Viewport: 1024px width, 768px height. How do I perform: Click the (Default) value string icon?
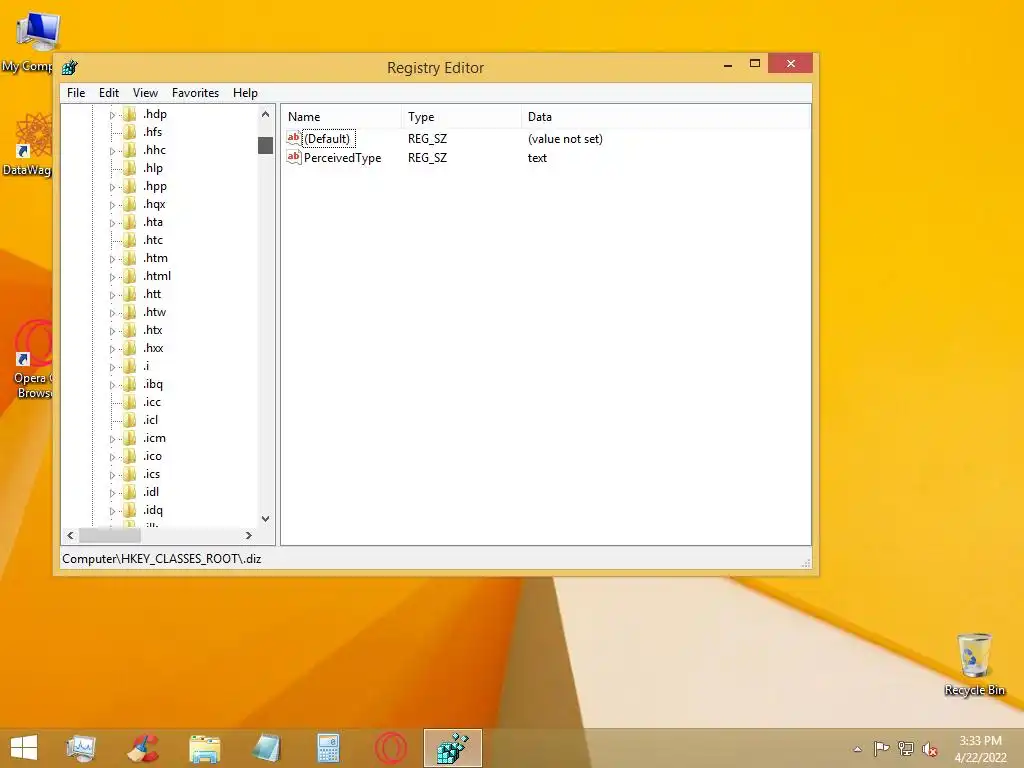(294, 138)
